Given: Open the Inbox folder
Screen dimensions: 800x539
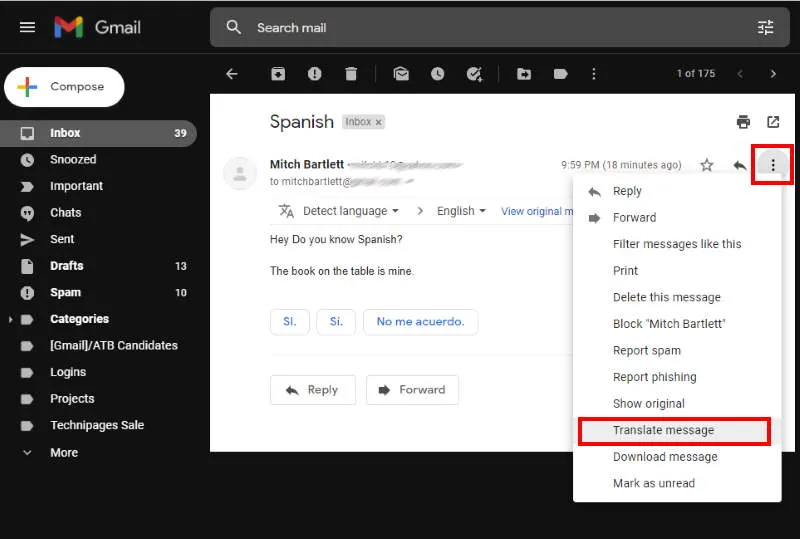Looking at the screenshot, I should pos(98,133).
